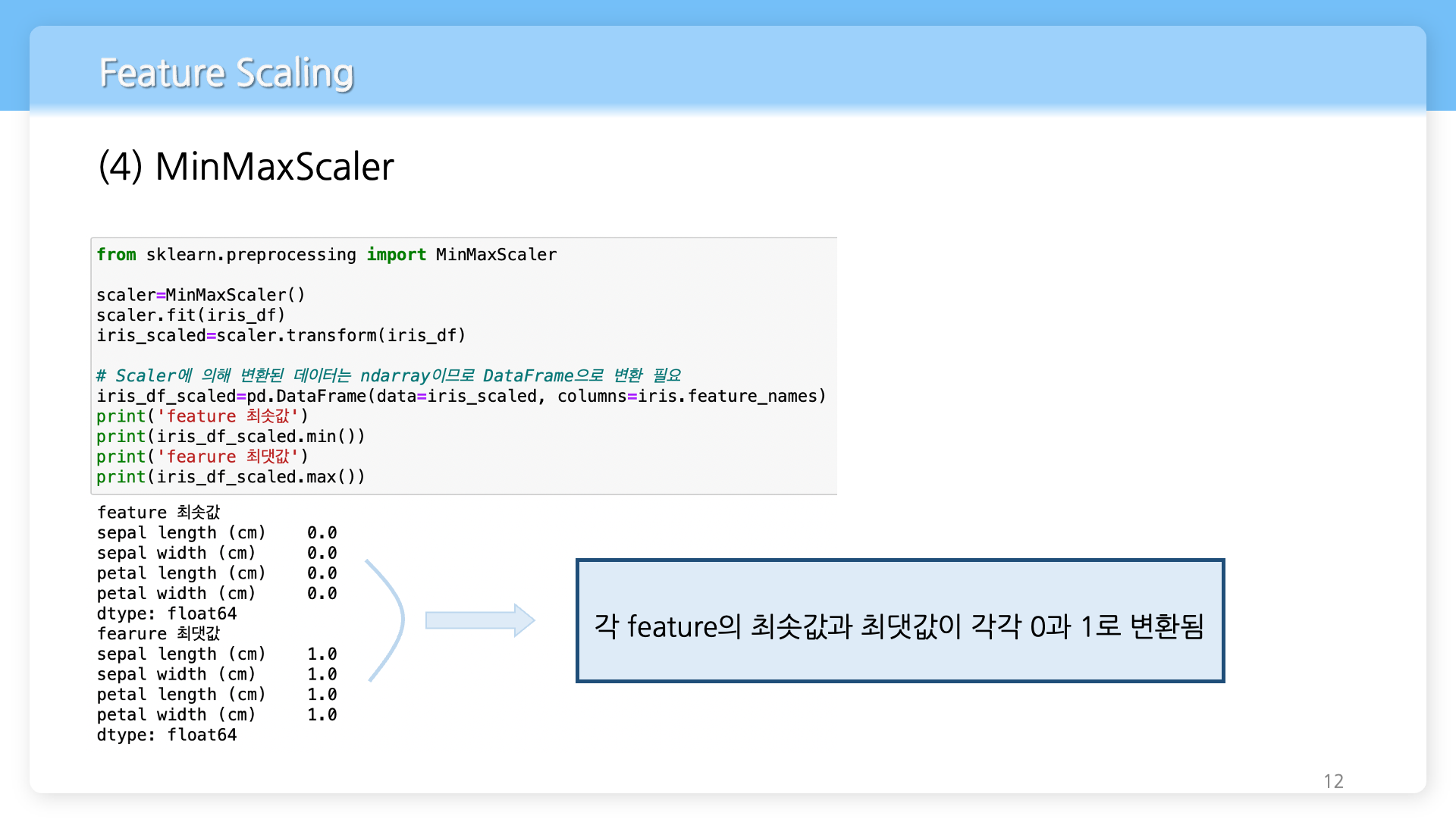Click the 'fearure 최댓값' output header
Image resolution: width=1456 pixels, height=819 pixels.
158,634
